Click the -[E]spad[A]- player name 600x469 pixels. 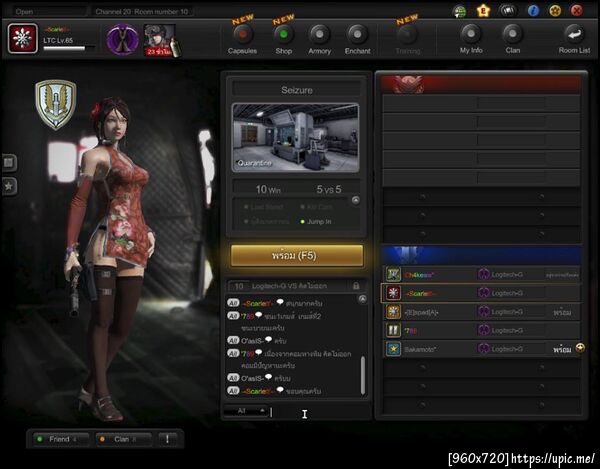[421, 312]
